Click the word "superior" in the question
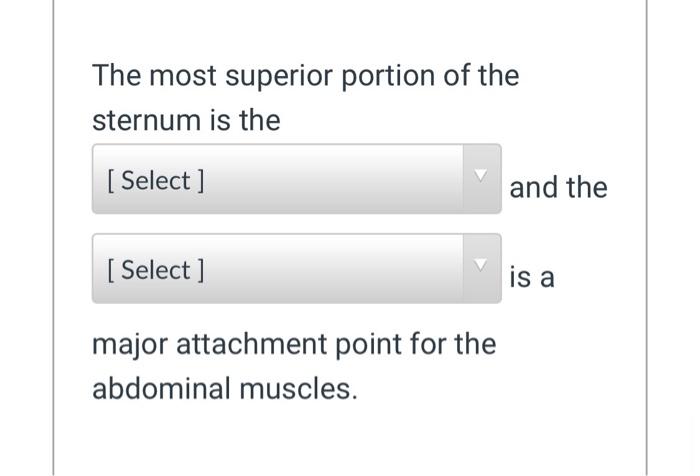This screenshot has height=476, width=700. click(283, 76)
